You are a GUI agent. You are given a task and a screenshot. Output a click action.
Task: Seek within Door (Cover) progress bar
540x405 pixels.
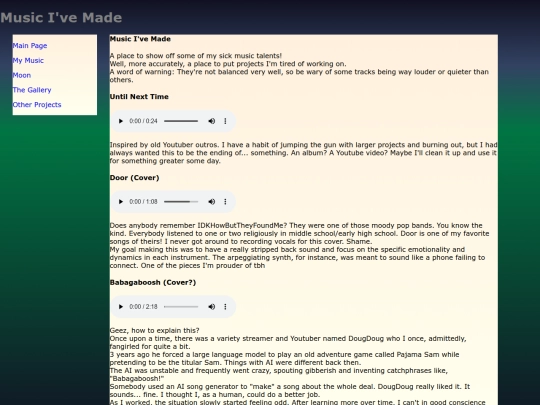click(x=181, y=202)
